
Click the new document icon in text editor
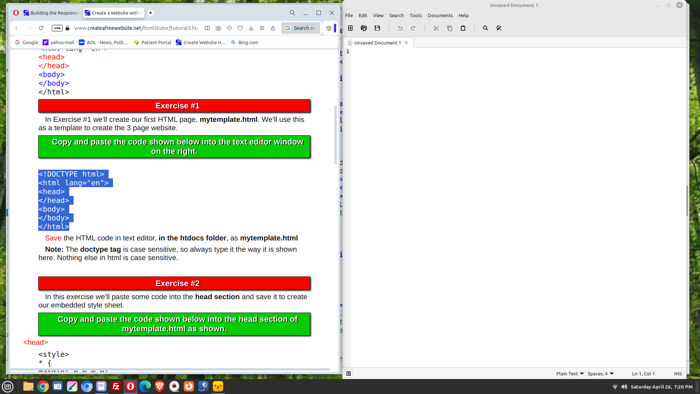pos(350,28)
